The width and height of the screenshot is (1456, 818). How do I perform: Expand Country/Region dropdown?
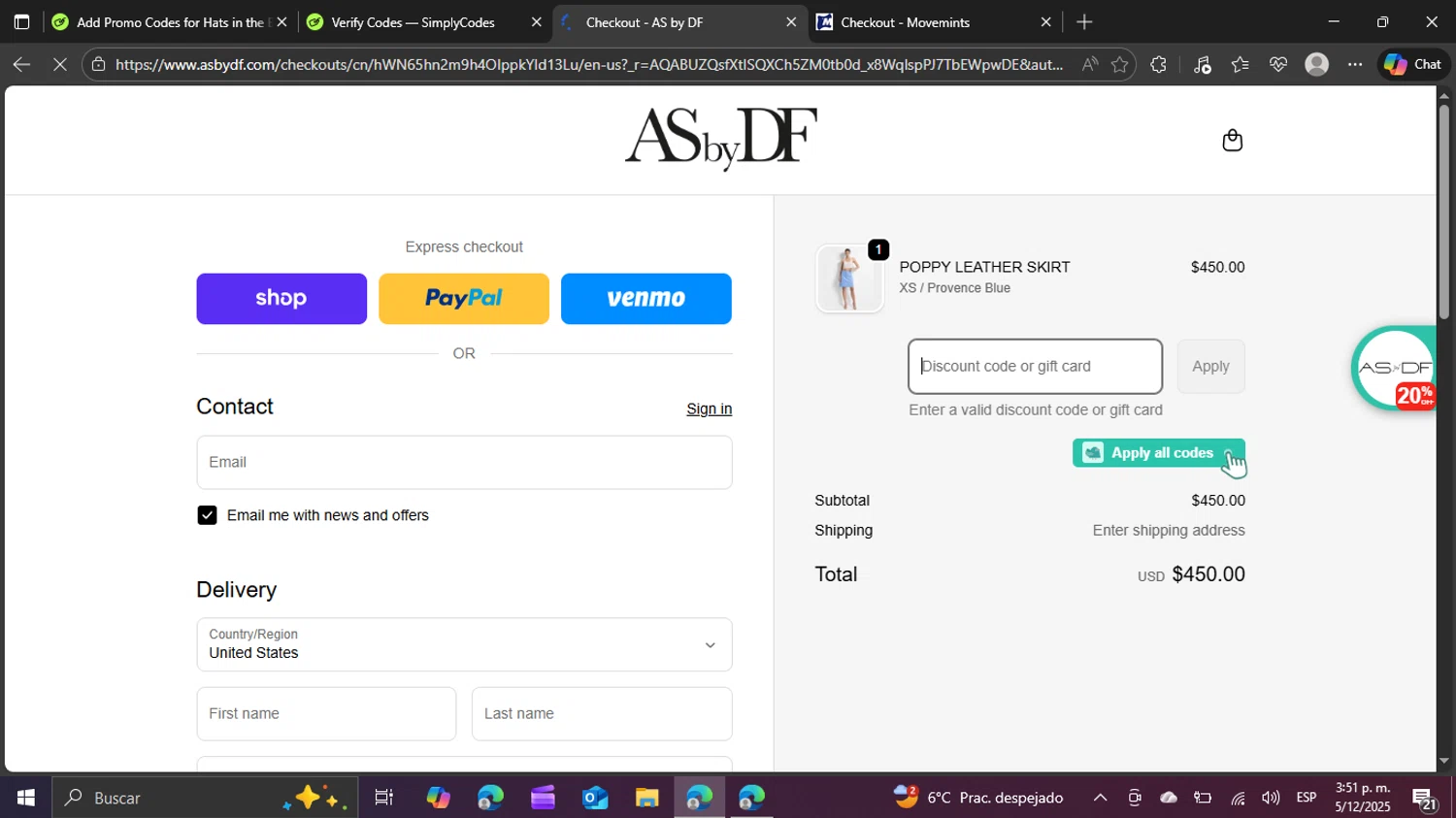click(x=464, y=644)
